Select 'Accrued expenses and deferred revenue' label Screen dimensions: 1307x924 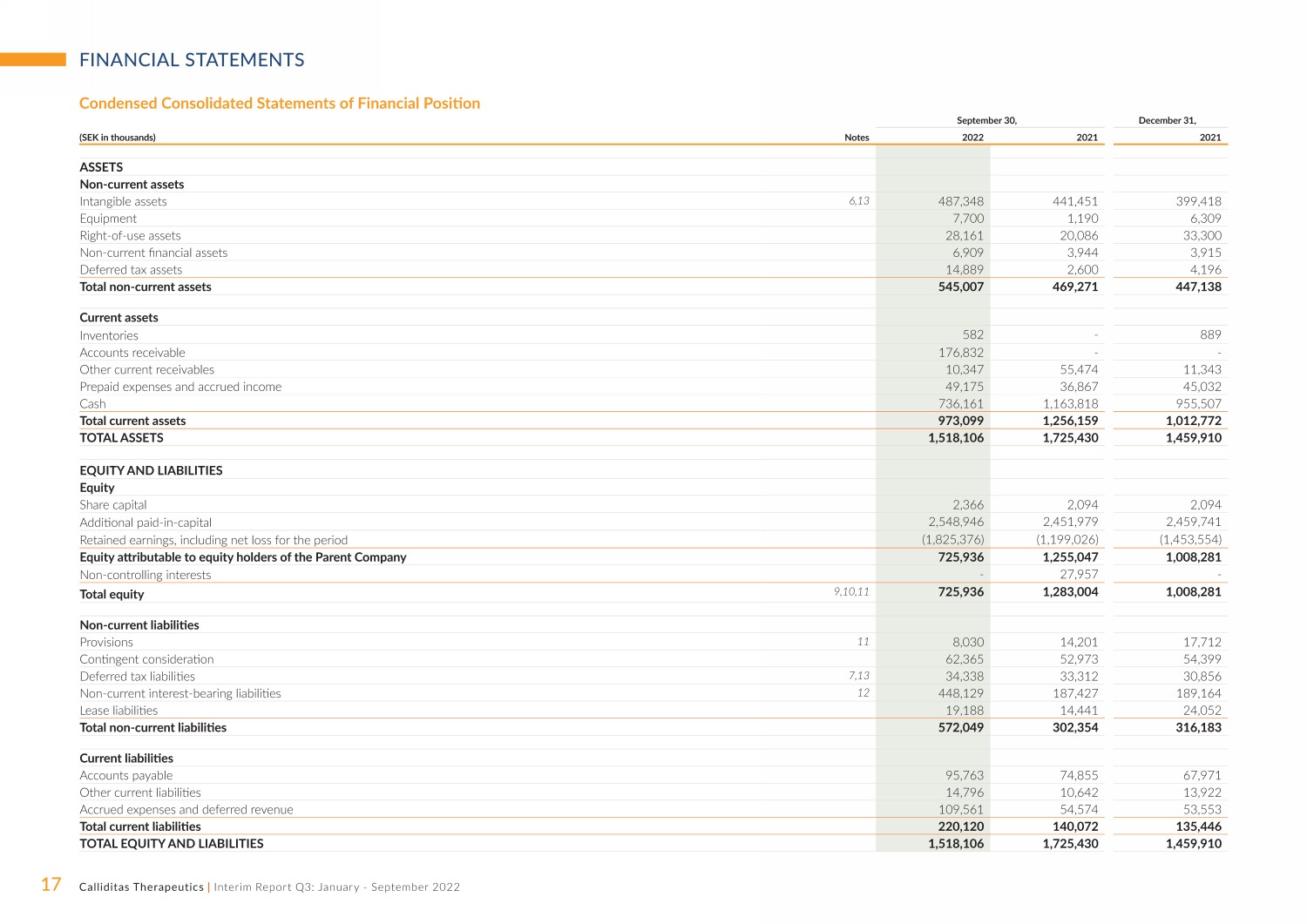[x=186, y=810]
